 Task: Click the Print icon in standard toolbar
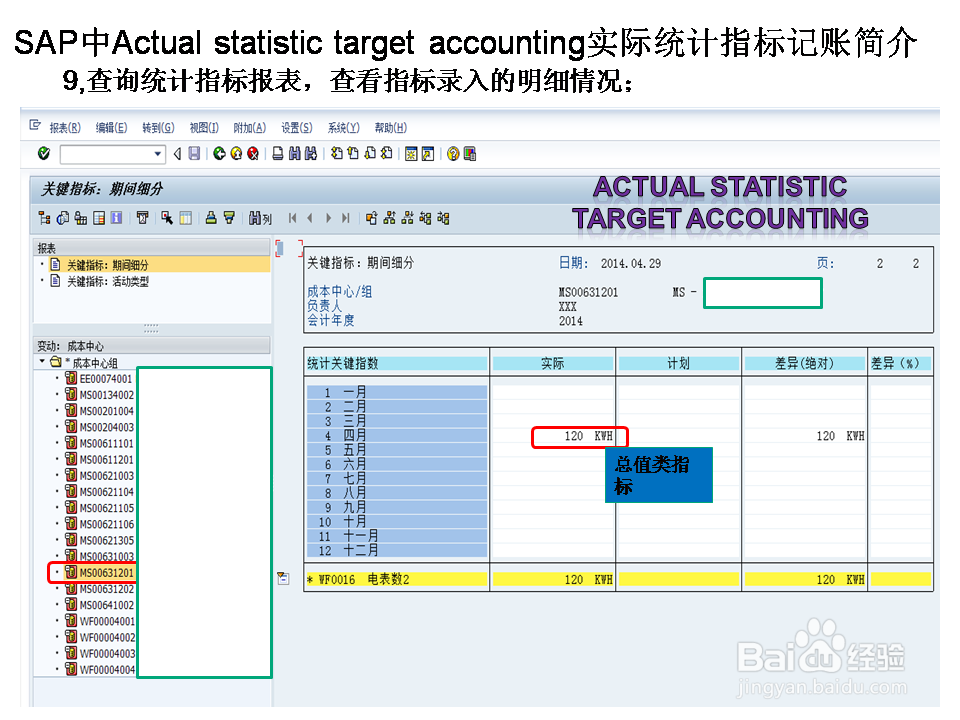click(x=277, y=154)
